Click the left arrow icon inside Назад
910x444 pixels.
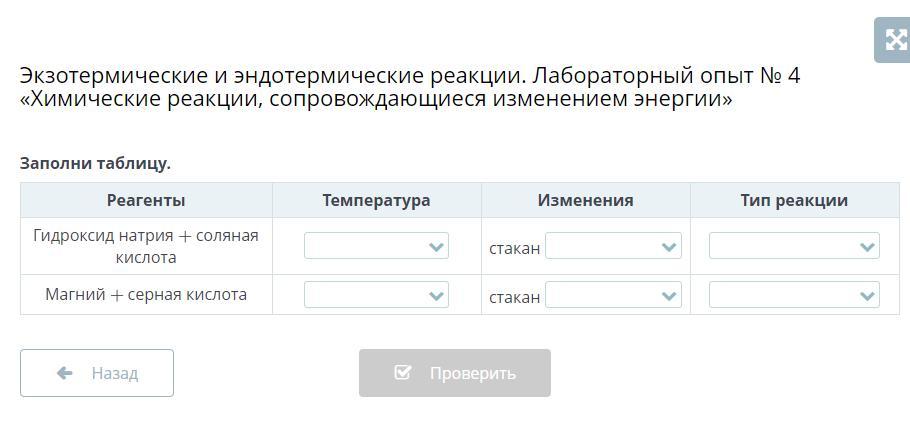click(65, 373)
